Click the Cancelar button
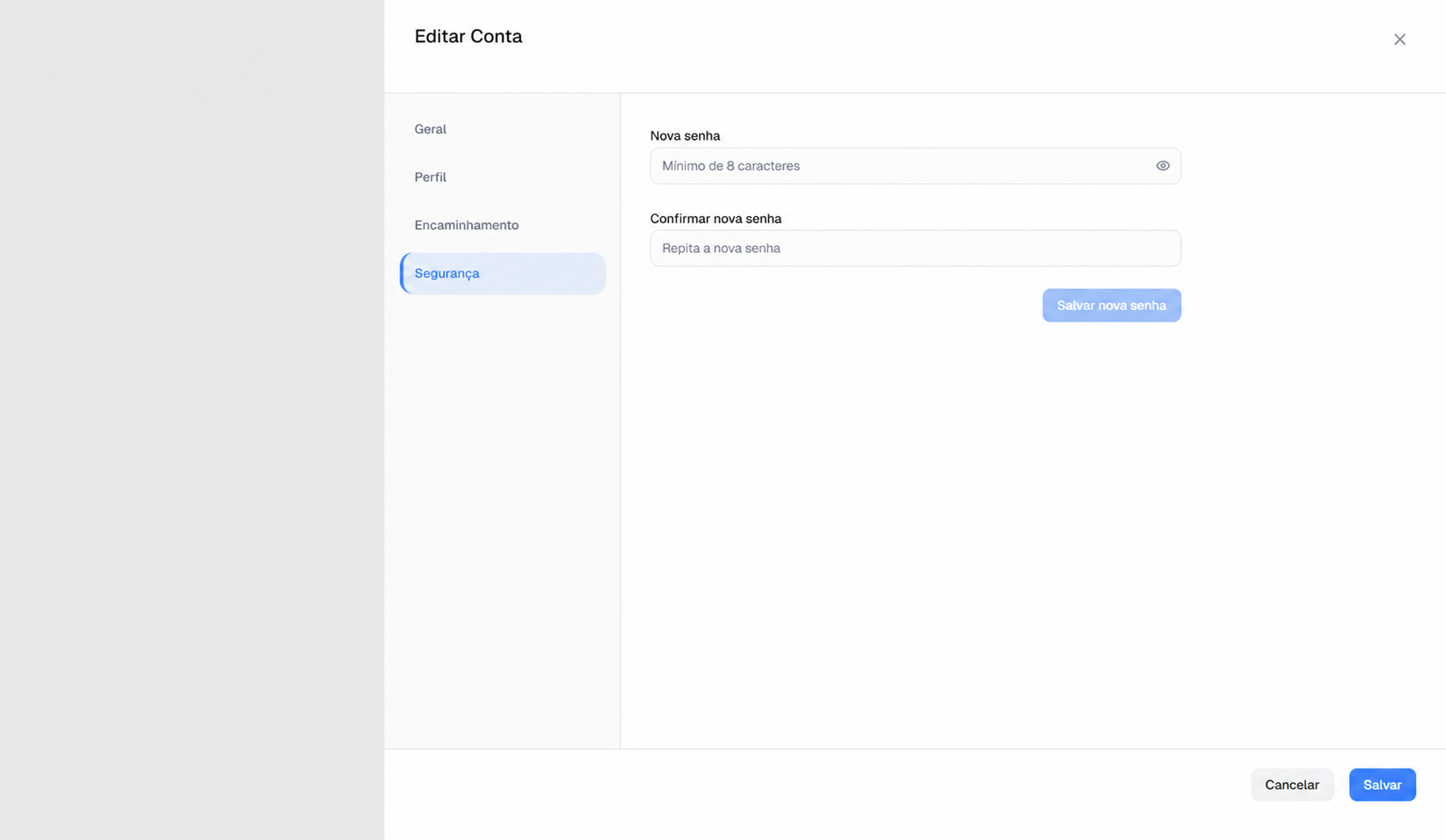This screenshot has width=1446, height=840. pos(1291,785)
